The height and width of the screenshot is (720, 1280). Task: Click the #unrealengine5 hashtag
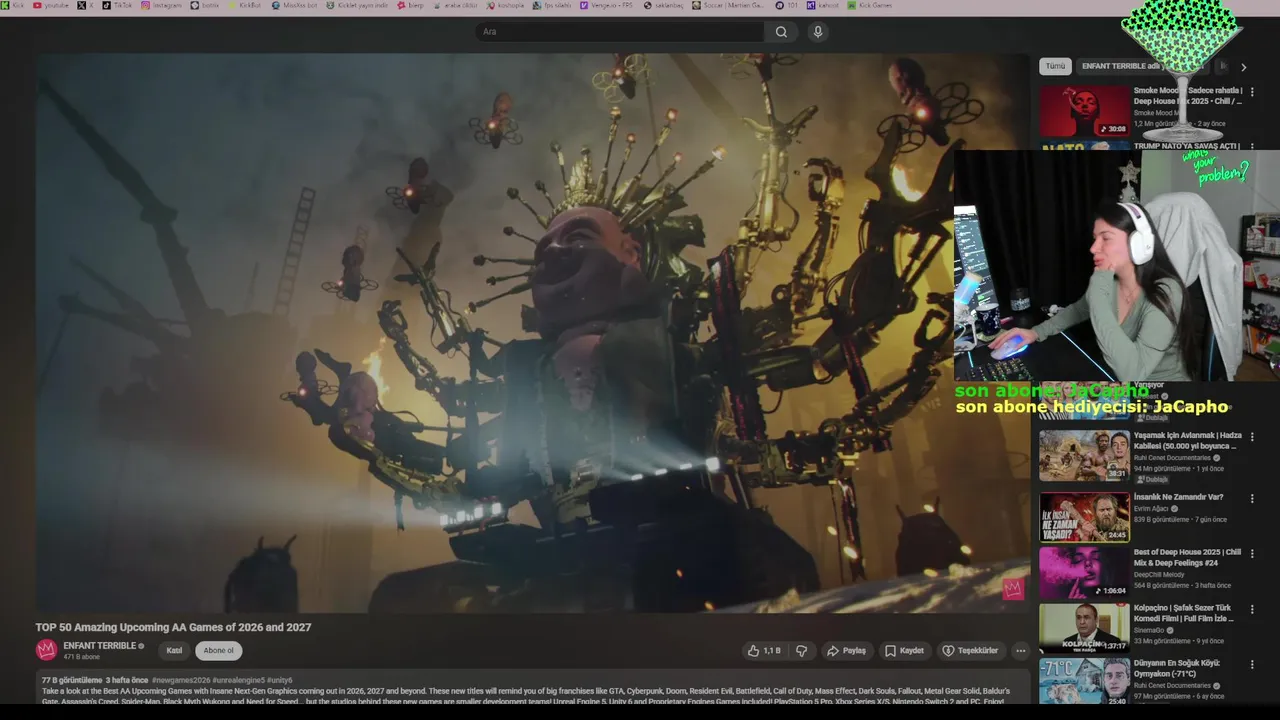coord(238,680)
